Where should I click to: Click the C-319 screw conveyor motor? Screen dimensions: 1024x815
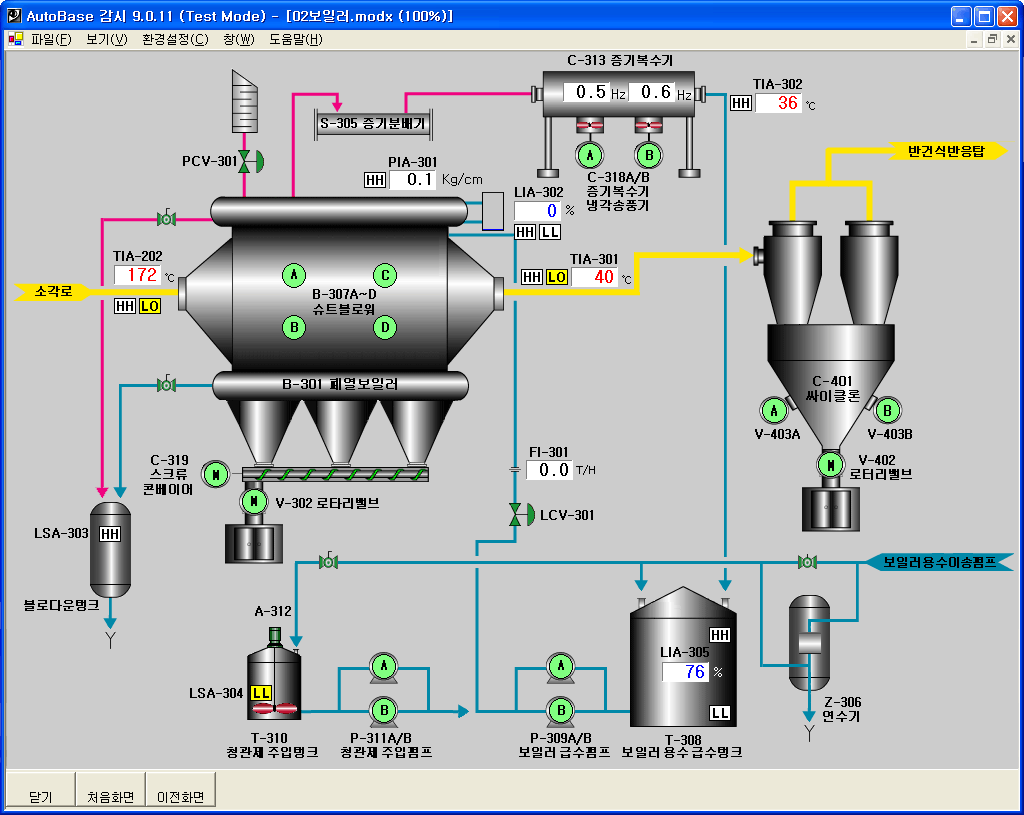(x=215, y=474)
